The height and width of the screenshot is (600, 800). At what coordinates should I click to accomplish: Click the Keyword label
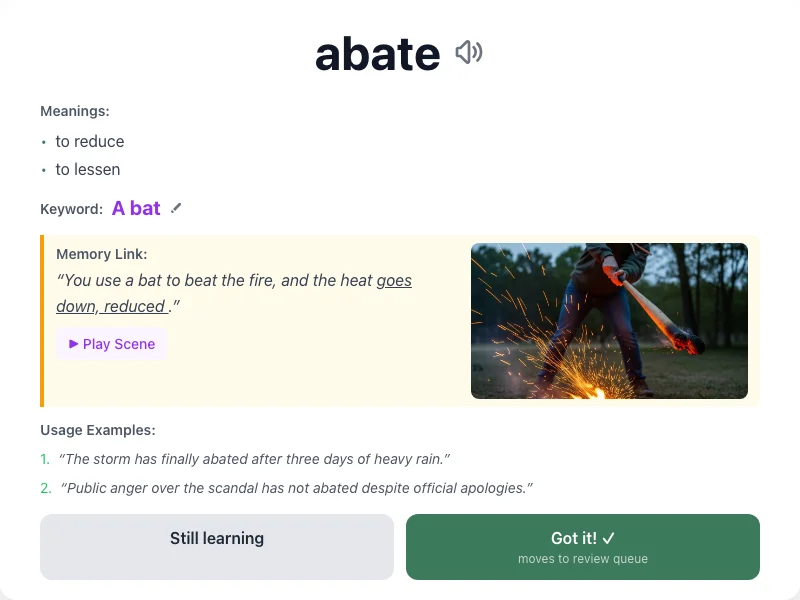[70, 209]
